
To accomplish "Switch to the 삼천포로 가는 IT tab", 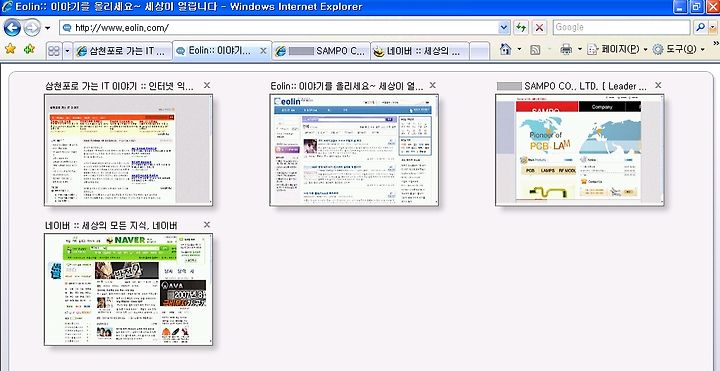I will (x=123, y=51).
